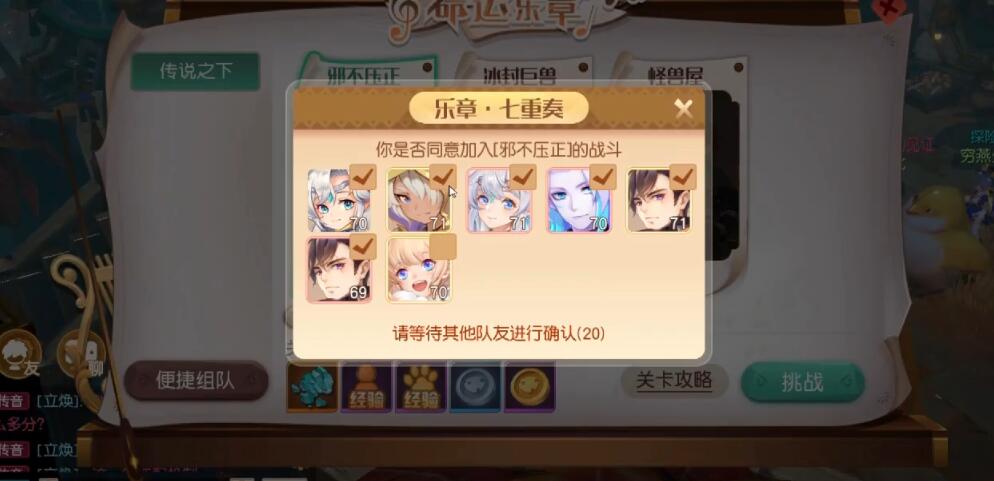Open the chat icon beside friends
Viewport: 994px width, 481px height.
pyautogui.click(x=82, y=354)
